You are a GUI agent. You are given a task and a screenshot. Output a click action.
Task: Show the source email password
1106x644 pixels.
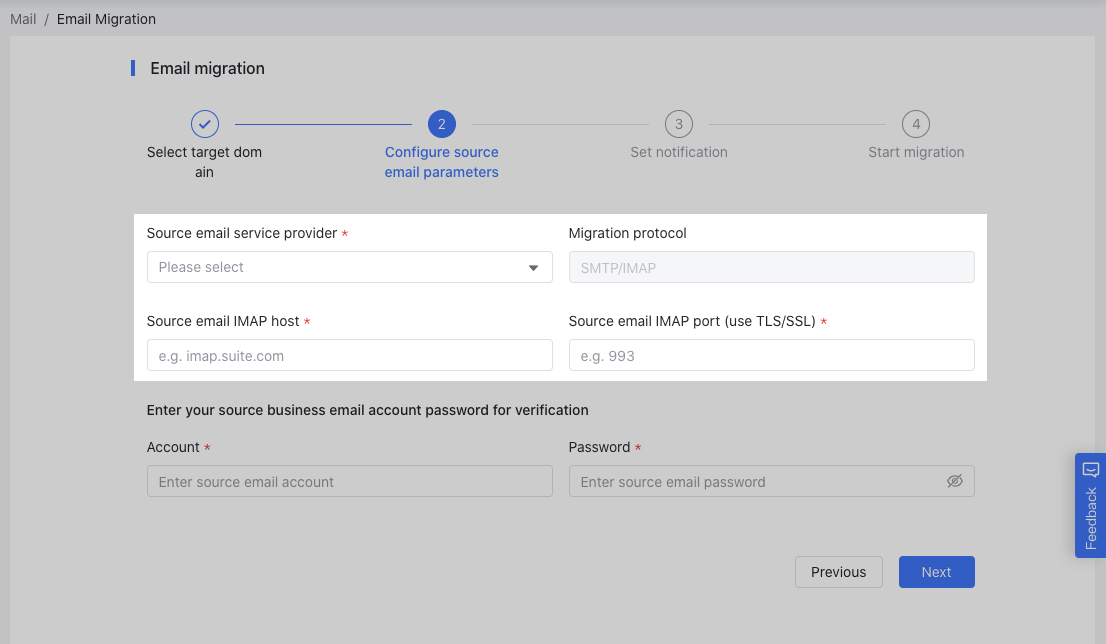[x=955, y=481]
